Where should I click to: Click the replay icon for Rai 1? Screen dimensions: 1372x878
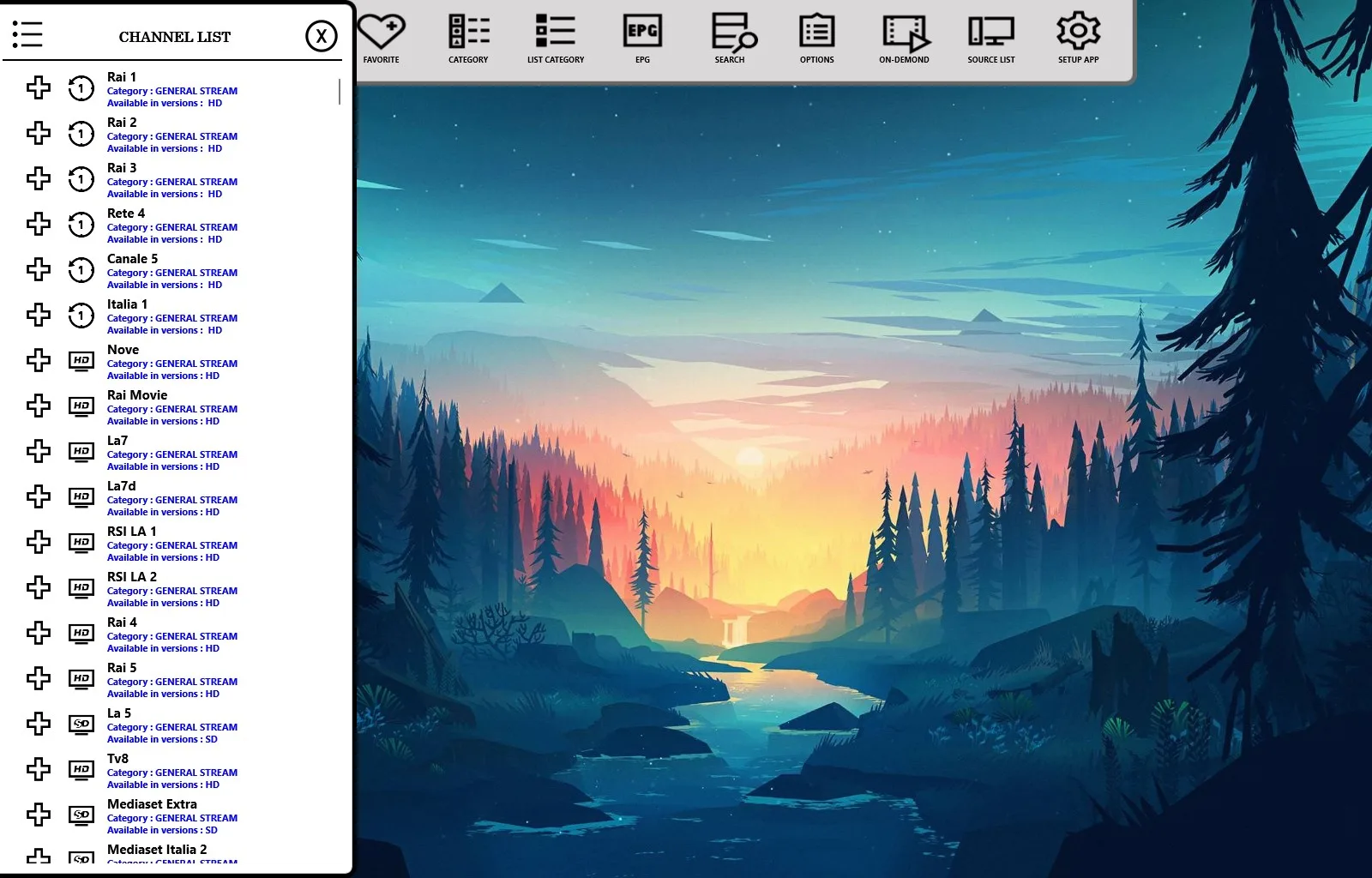(x=81, y=87)
